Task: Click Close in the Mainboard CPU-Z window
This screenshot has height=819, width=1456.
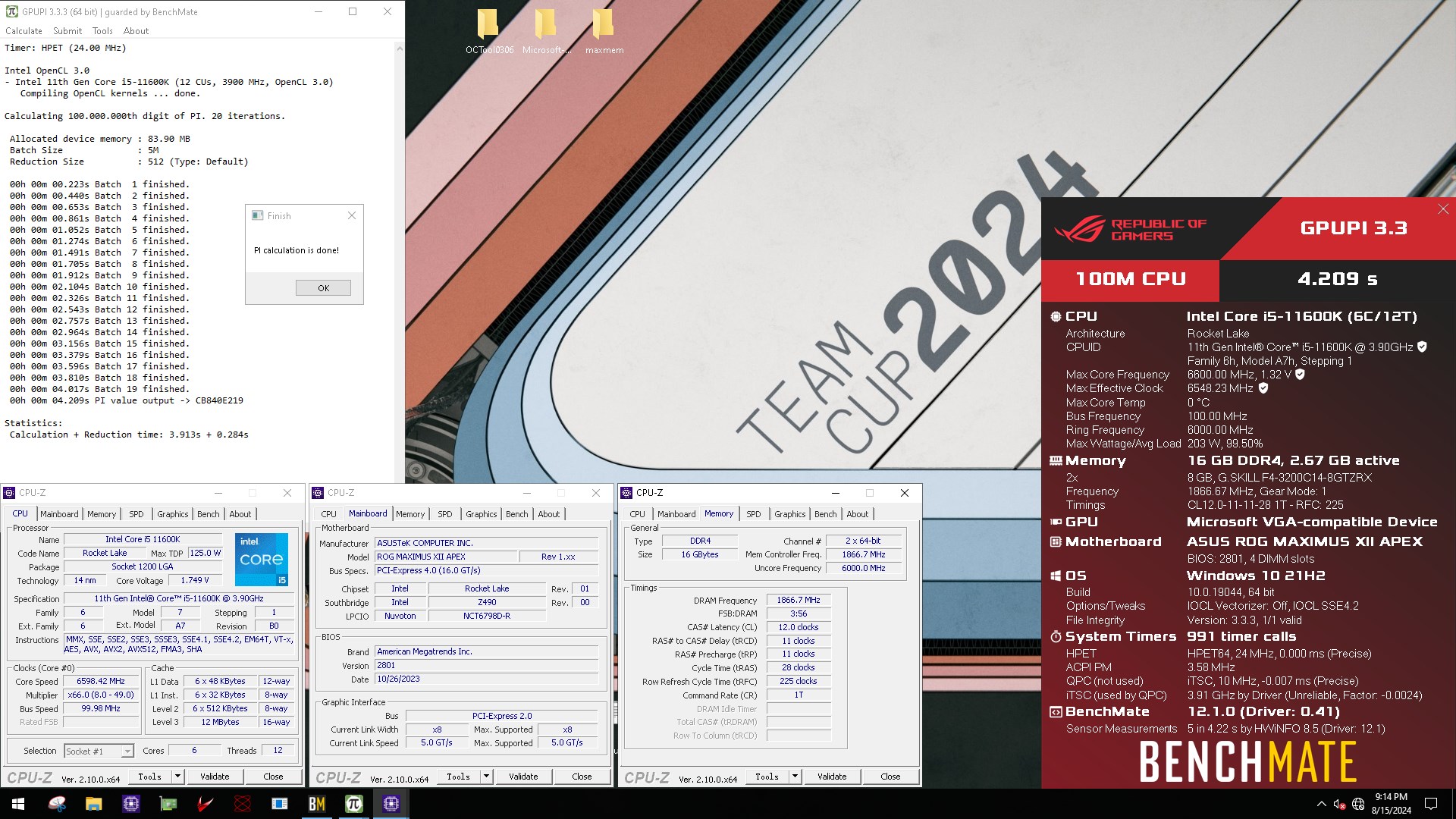Action: pyautogui.click(x=582, y=776)
